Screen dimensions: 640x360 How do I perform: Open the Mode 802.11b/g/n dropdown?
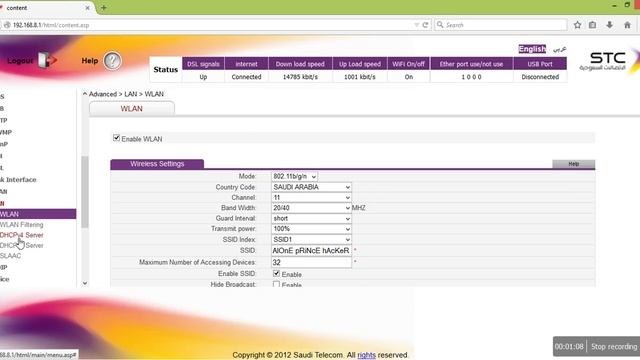tap(294, 176)
